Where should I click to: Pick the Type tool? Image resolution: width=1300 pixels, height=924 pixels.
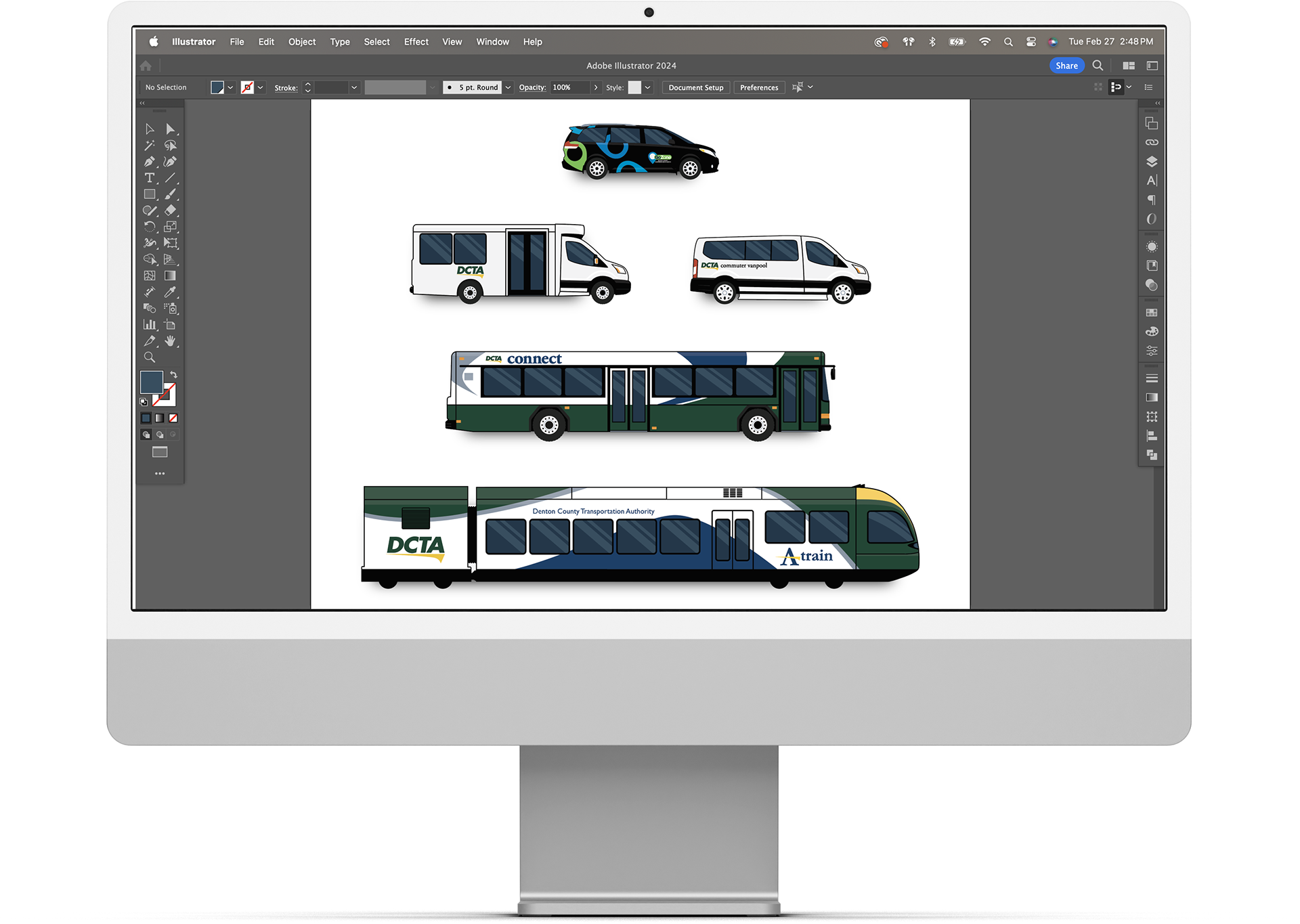click(150, 178)
